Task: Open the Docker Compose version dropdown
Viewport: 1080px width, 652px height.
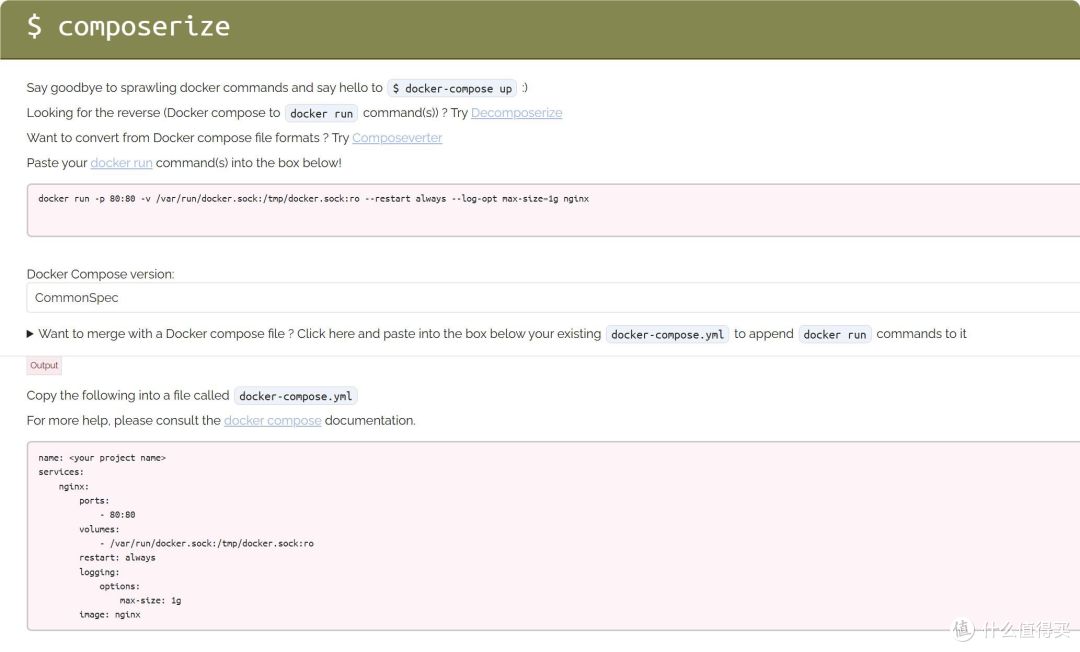Action: click(x=553, y=298)
